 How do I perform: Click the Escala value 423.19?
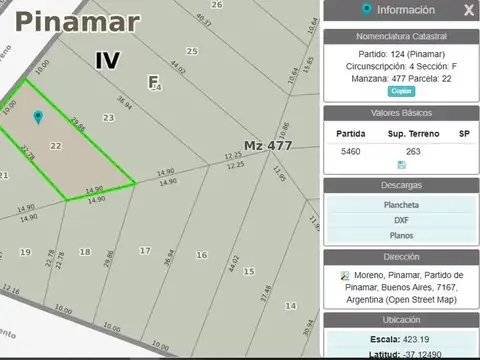tap(416, 340)
